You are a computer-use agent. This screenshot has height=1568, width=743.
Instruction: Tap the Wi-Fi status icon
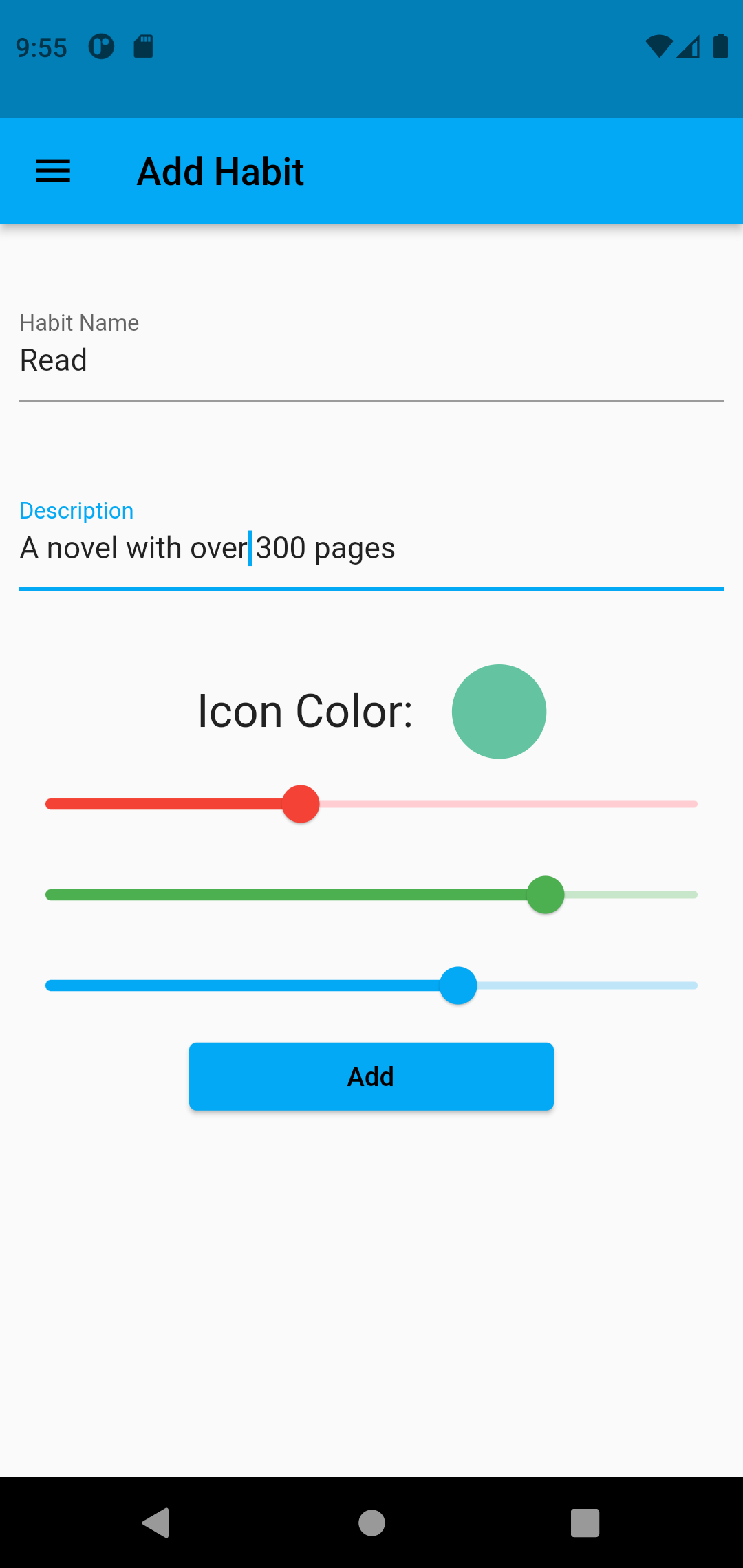[659, 47]
